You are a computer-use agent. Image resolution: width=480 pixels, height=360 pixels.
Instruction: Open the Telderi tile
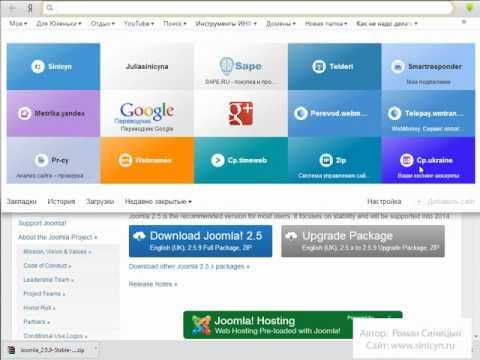[334, 67]
